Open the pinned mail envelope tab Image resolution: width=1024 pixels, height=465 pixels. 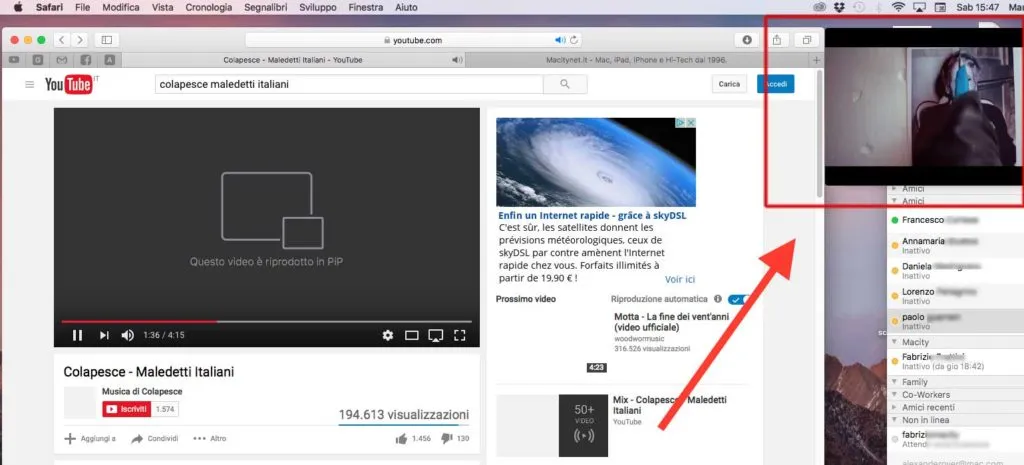pyautogui.click(x=61, y=60)
